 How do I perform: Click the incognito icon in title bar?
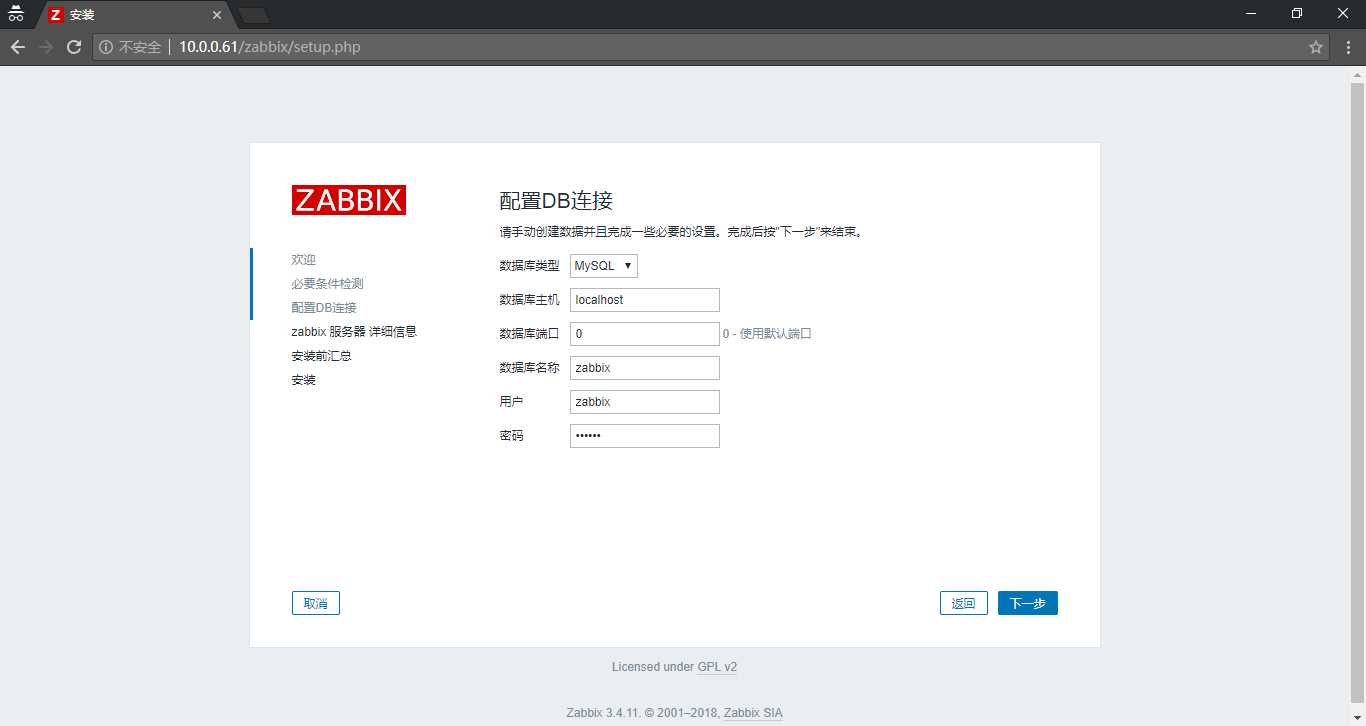coord(16,14)
